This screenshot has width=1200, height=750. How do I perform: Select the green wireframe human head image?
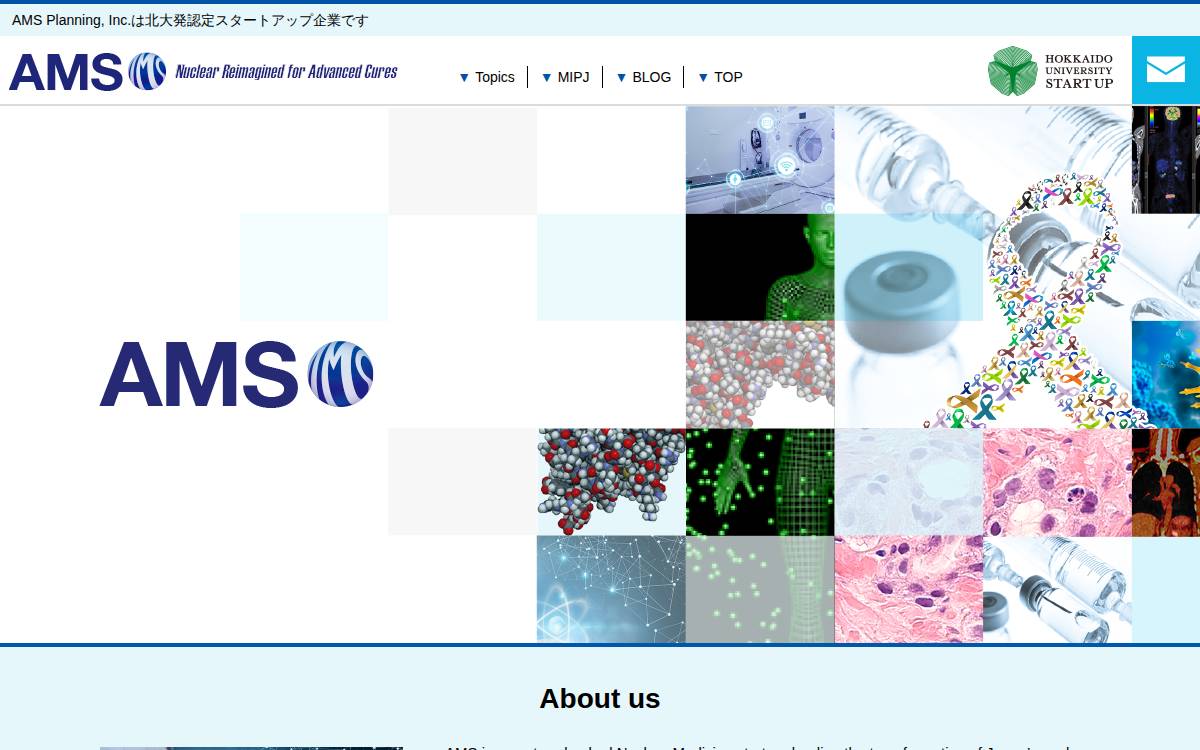pos(760,267)
